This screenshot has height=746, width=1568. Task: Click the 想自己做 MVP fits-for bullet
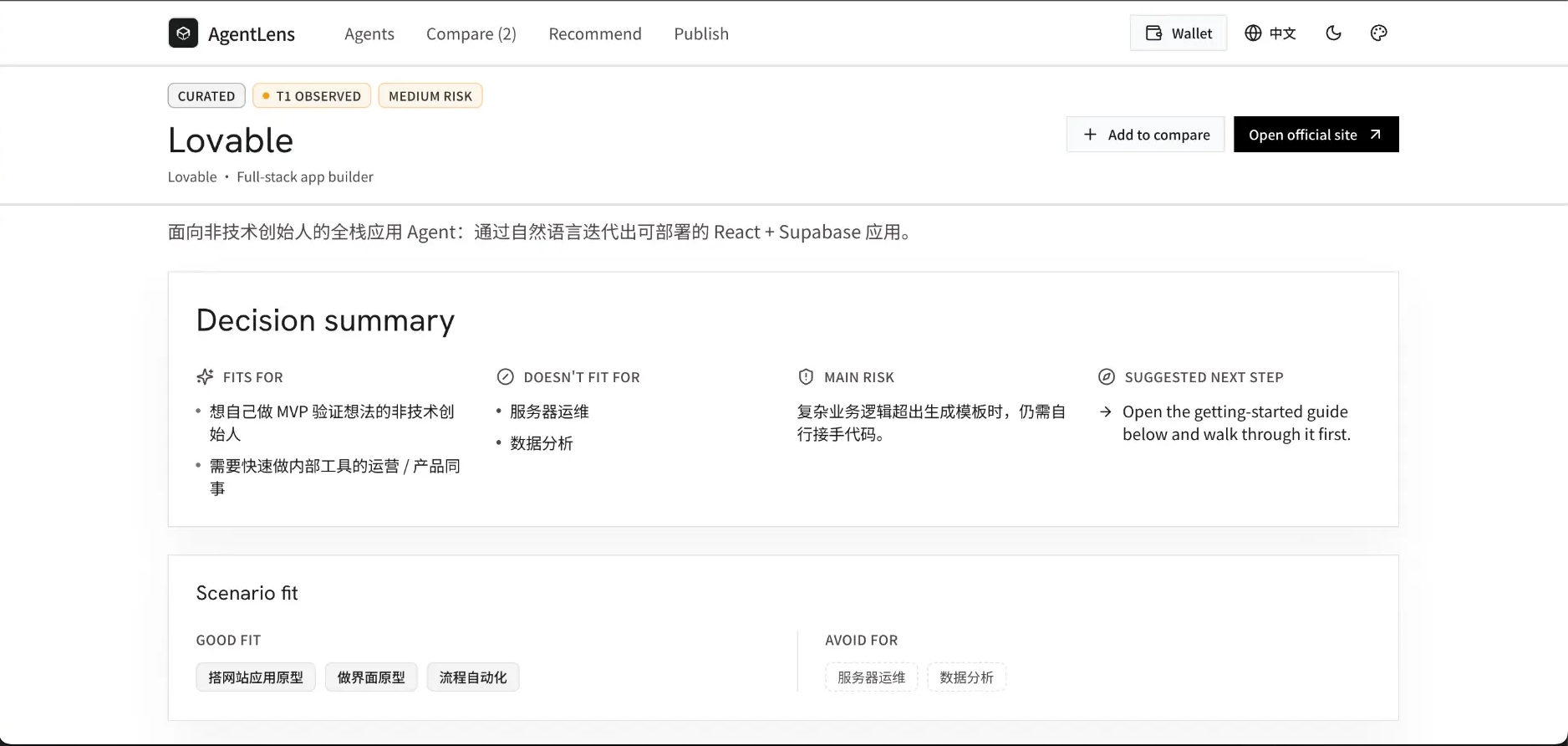click(332, 423)
